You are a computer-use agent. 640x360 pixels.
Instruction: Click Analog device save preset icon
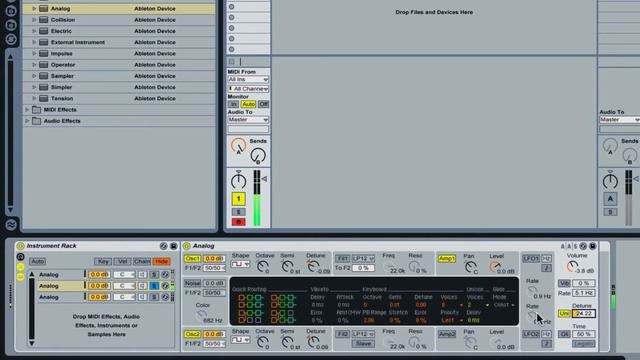click(593, 246)
